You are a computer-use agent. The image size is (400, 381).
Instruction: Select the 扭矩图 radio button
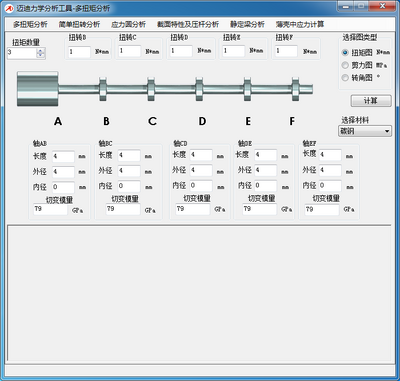[345, 52]
